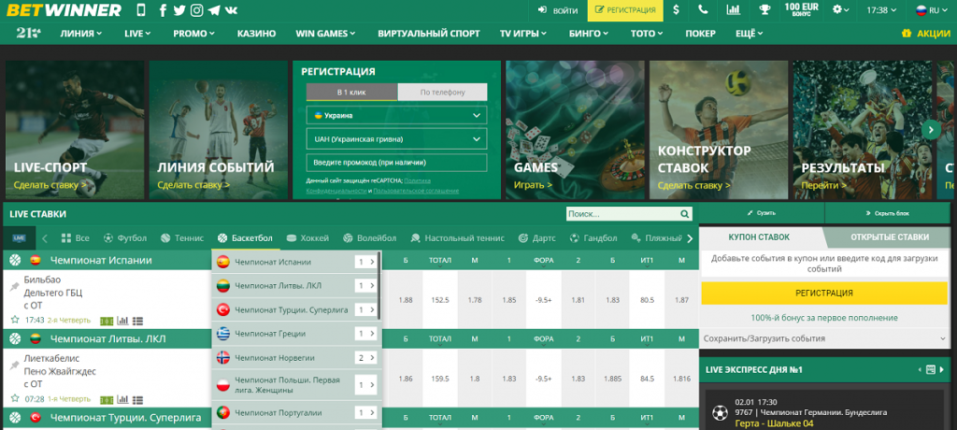The width and height of the screenshot is (957, 430).
Task: Open the list icon for the Бильбао match
Action: click(138, 321)
